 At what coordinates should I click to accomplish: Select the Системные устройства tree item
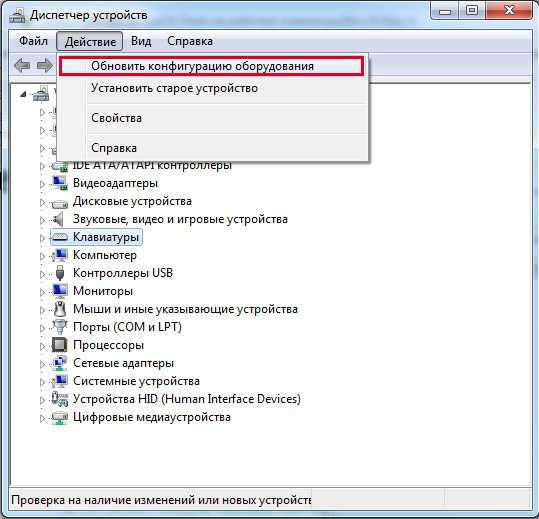pos(136,381)
